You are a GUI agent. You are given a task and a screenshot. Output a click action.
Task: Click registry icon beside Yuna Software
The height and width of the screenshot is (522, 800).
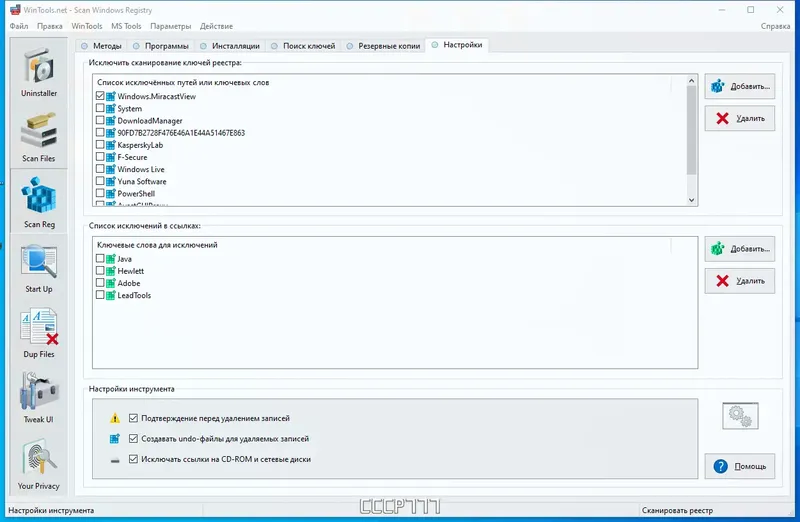[x=111, y=181]
